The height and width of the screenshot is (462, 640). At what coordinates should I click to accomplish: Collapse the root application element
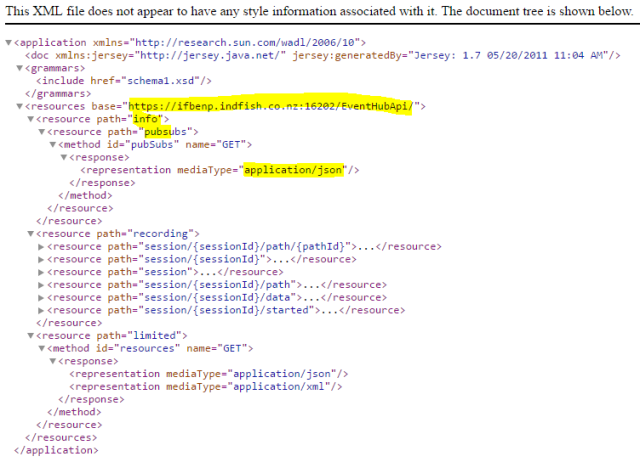point(9,44)
